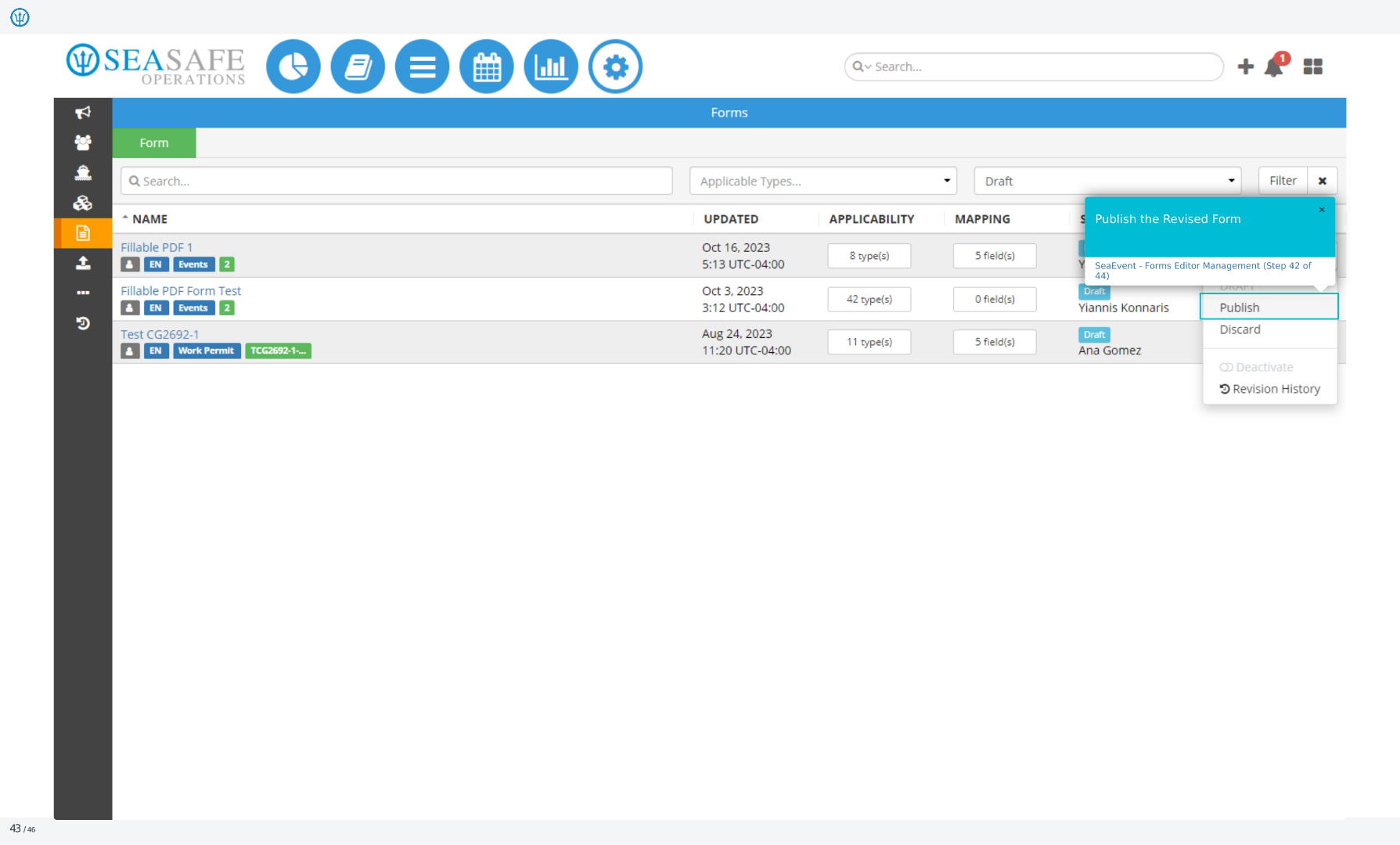Open the hamburger list menu icon
The width and height of the screenshot is (1400, 845).
click(423, 67)
